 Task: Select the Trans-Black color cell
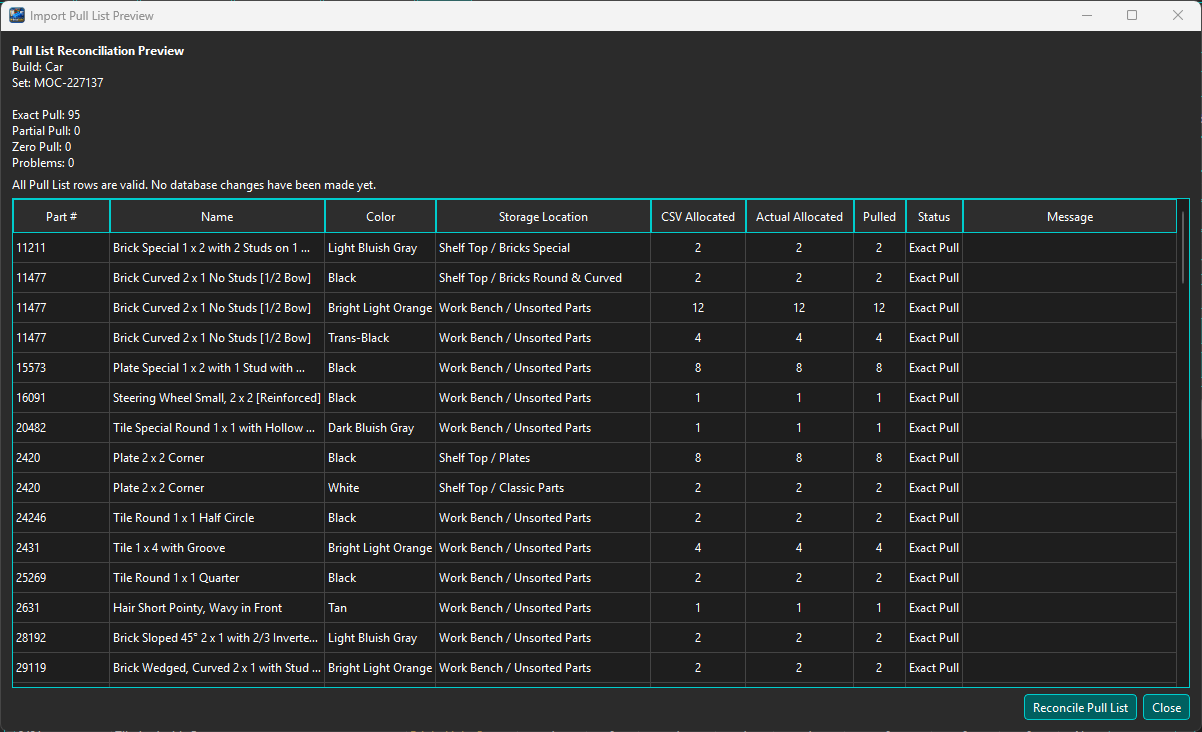[x=381, y=338]
